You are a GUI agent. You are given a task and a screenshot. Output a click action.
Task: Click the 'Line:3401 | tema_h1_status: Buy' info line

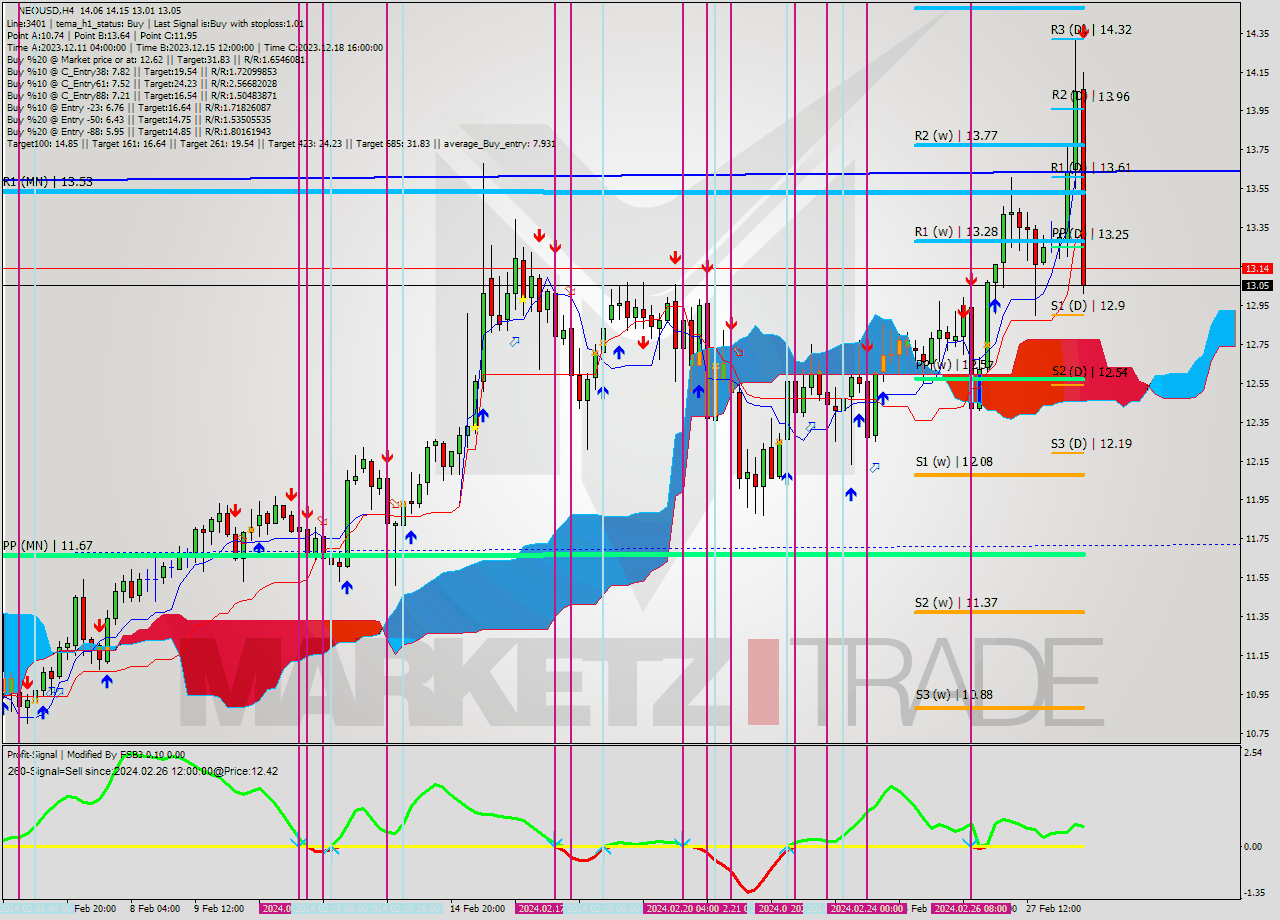point(155,23)
